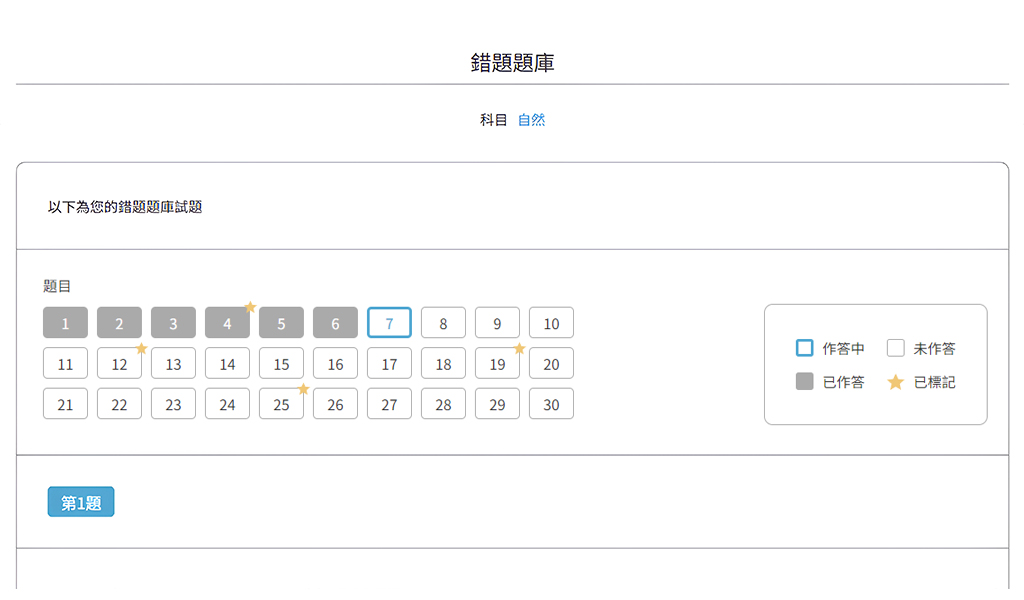Select the currently active question 7

click(x=389, y=323)
